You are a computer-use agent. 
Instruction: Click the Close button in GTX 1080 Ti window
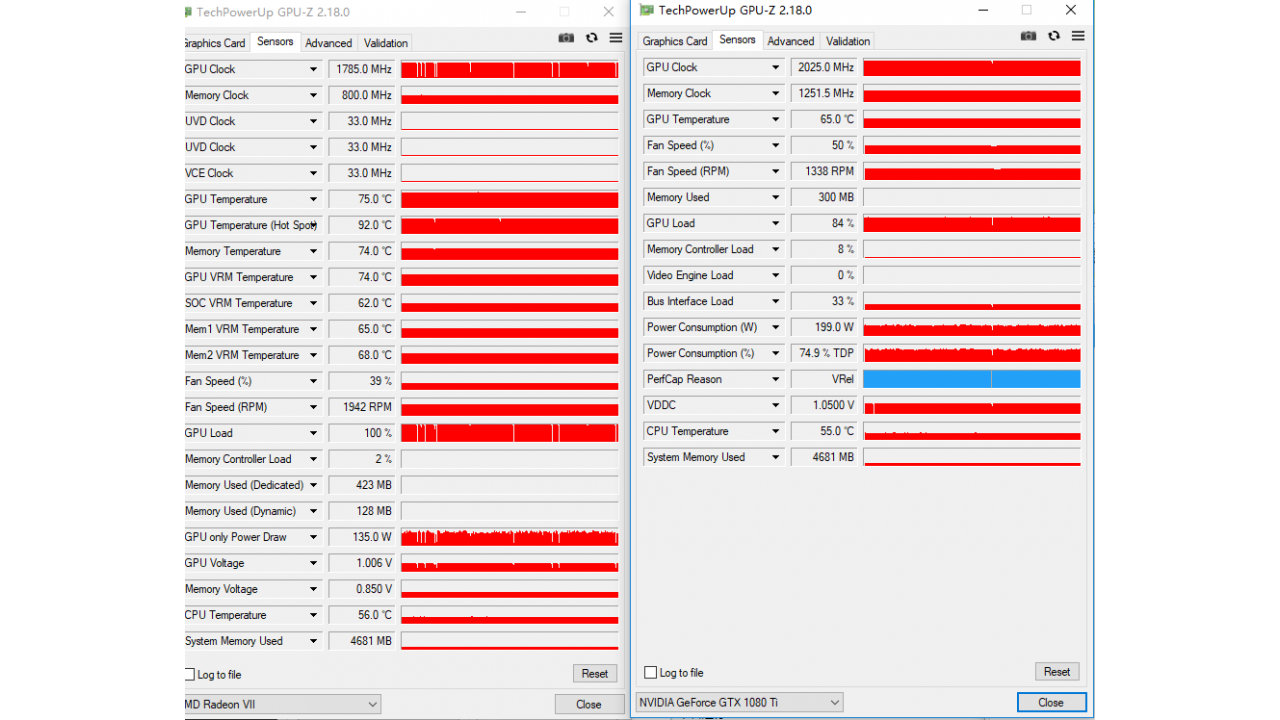[x=1051, y=702]
